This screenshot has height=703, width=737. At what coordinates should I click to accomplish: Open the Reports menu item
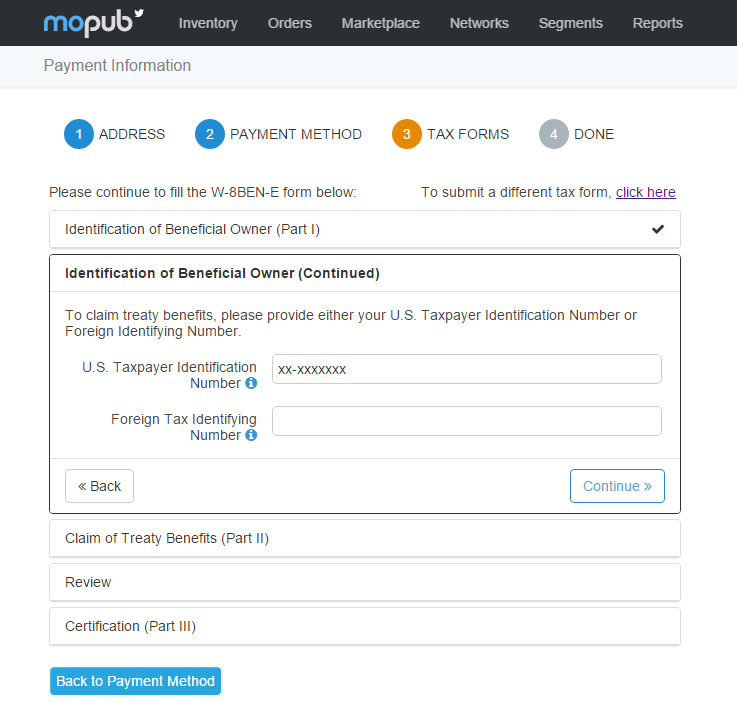pyautogui.click(x=657, y=23)
